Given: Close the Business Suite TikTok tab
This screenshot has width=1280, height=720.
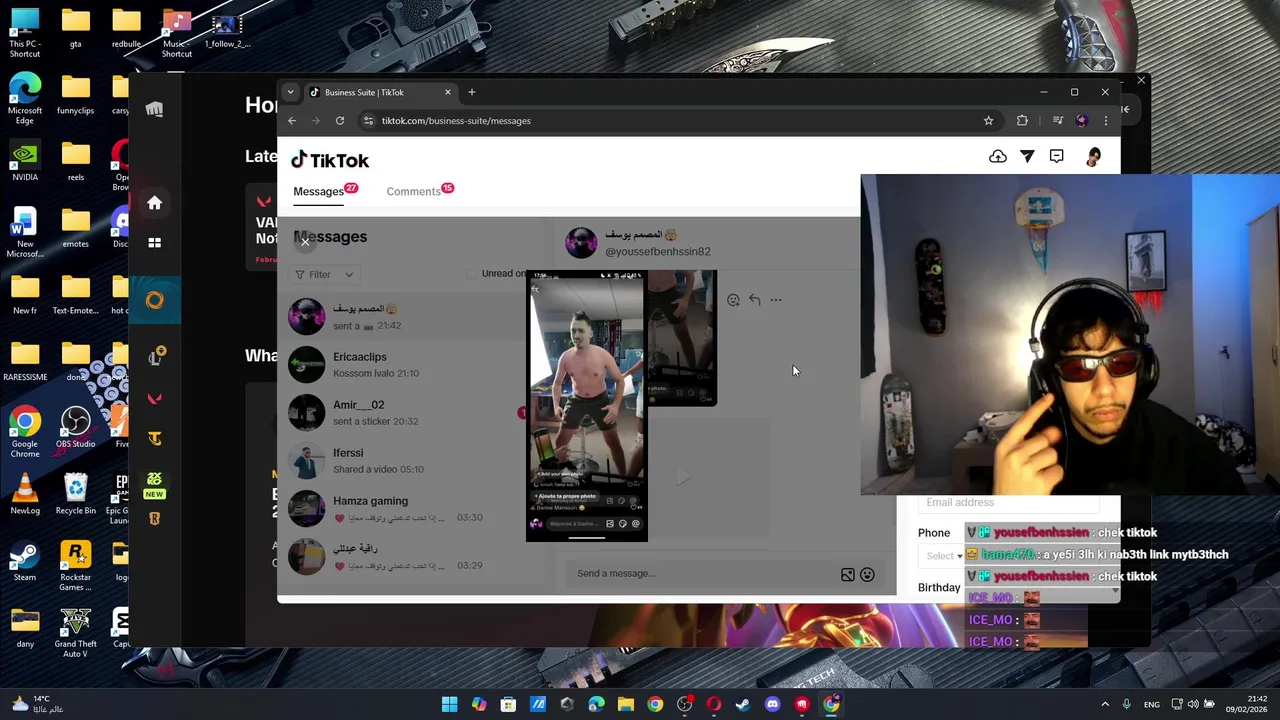Looking at the screenshot, I should pos(448,92).
